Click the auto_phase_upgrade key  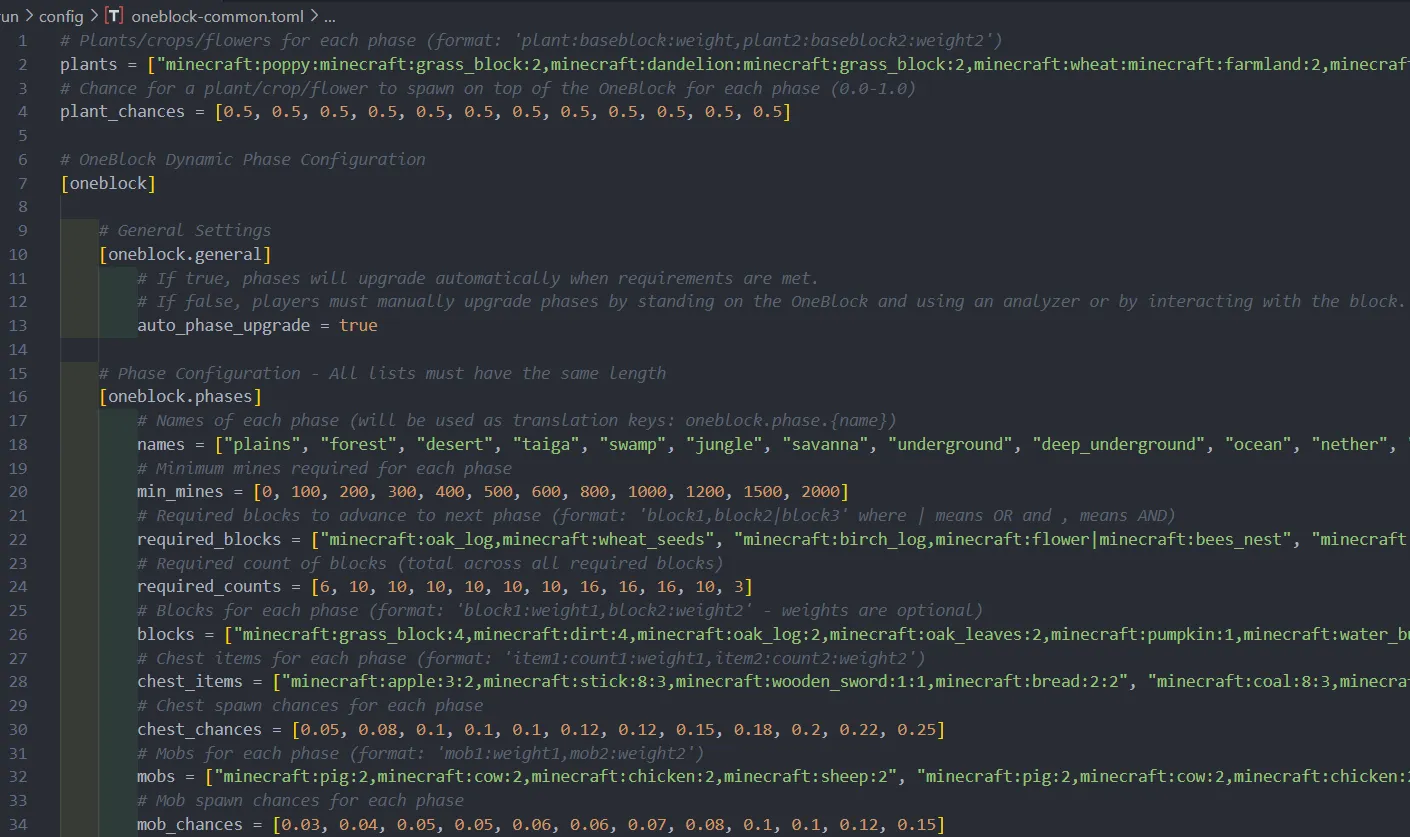(x=224, y=325)
